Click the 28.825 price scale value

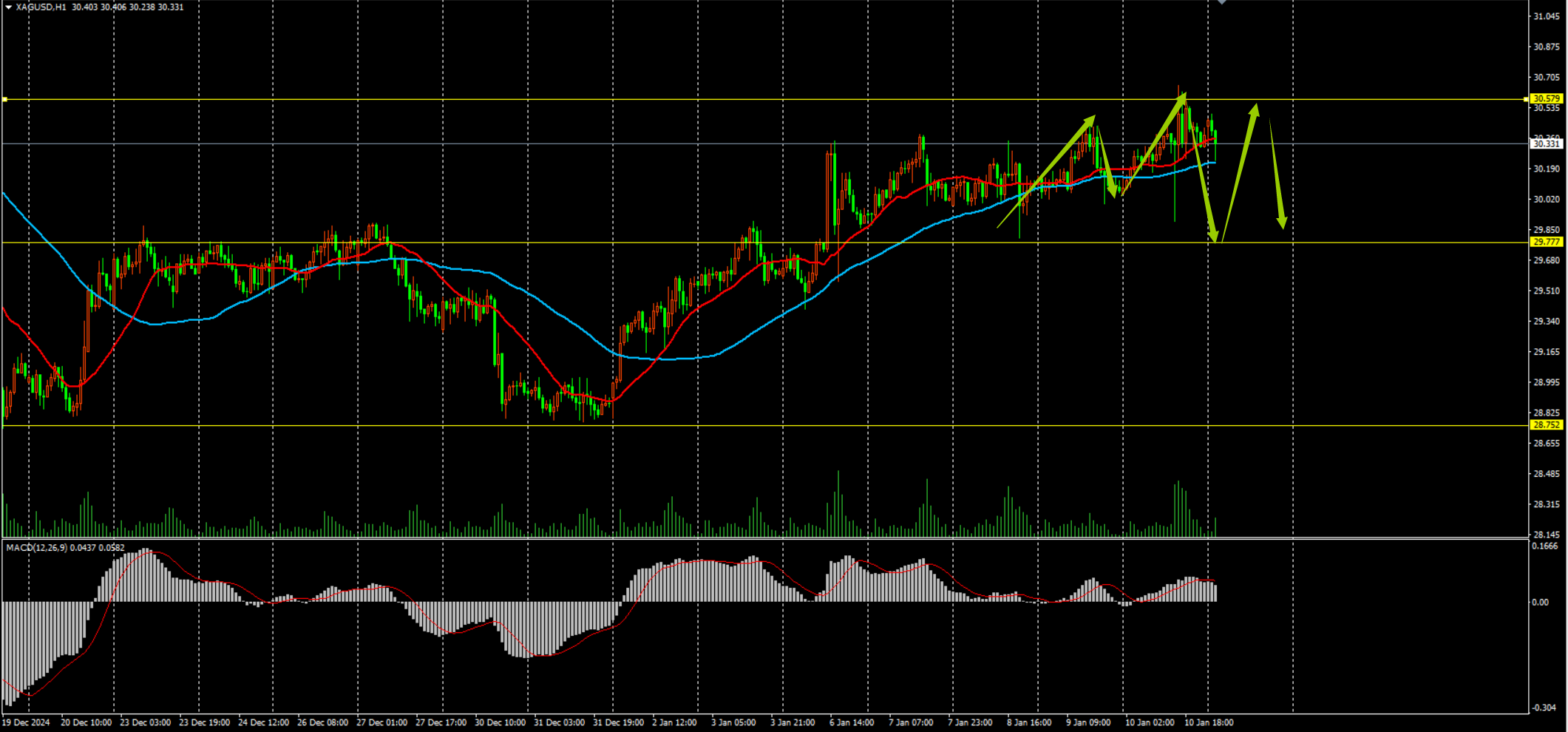click(1547, 413)
